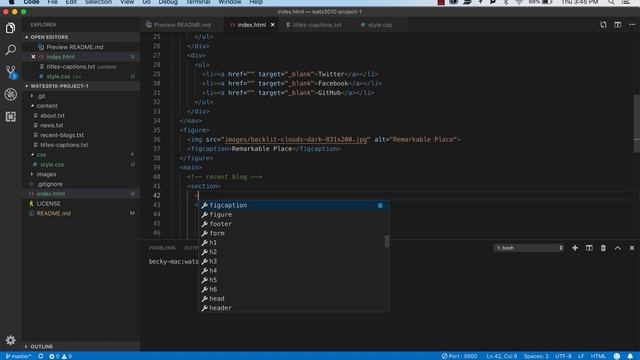Add a new terminal with plus icon

click(x=575, y=248)
